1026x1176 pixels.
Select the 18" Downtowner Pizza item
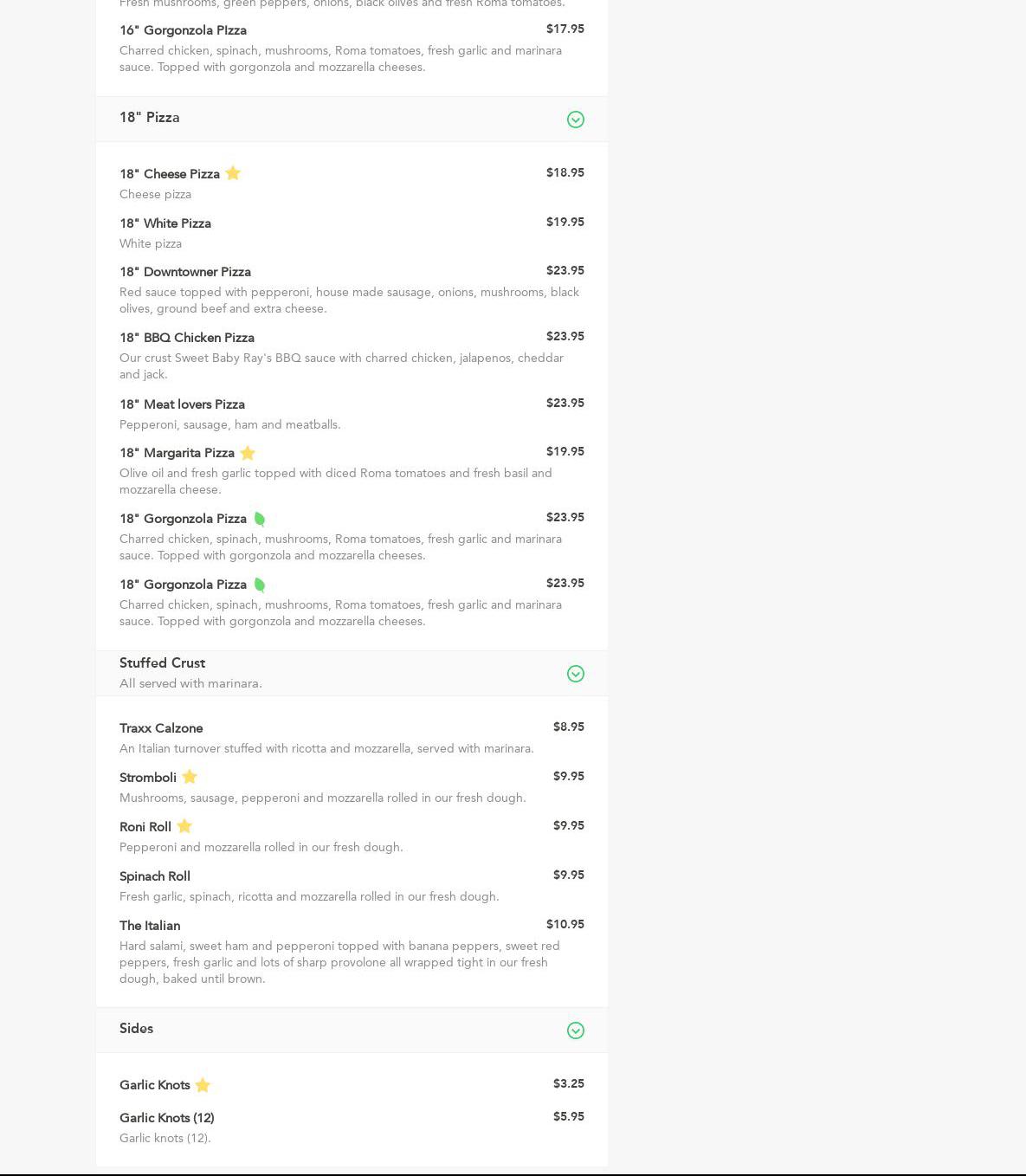coord(185,272)
